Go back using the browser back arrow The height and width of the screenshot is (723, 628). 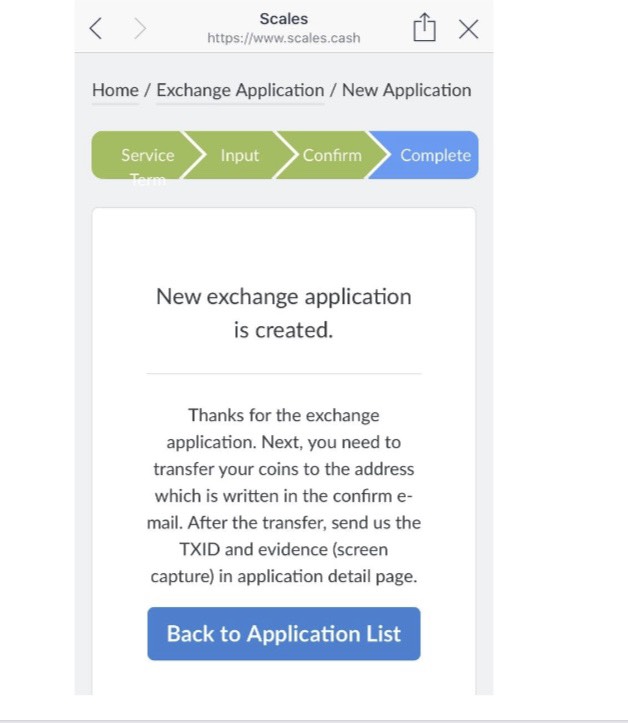point(95,29)
